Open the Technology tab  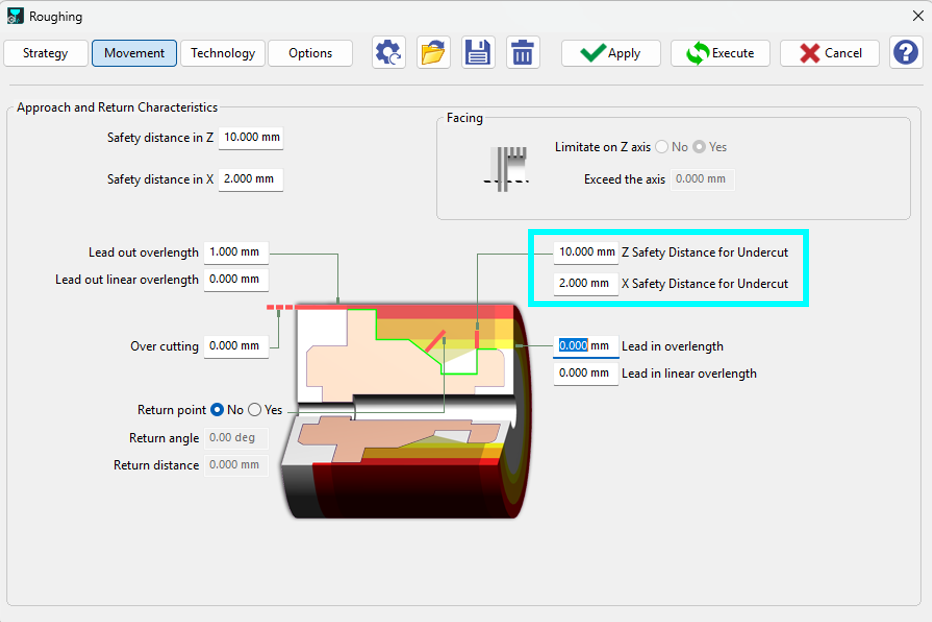[x=223, y=54]
